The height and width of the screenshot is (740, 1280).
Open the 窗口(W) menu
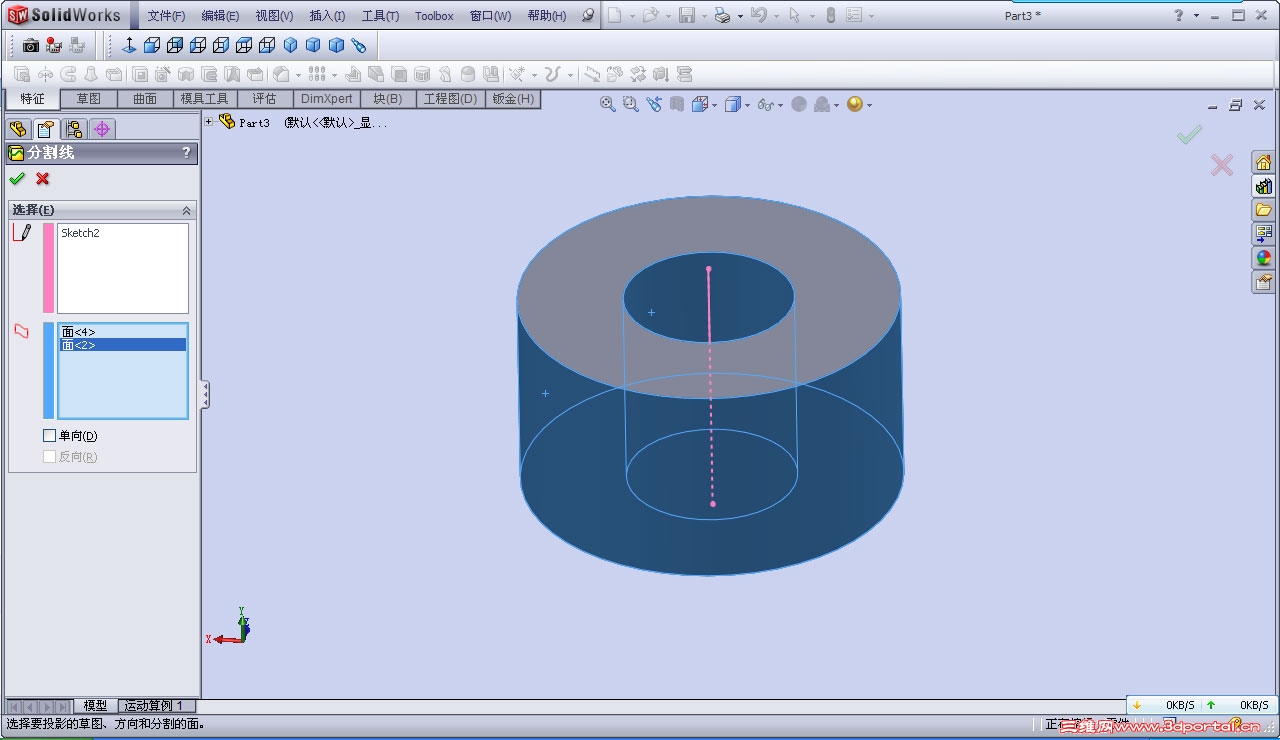pos(490,16)
